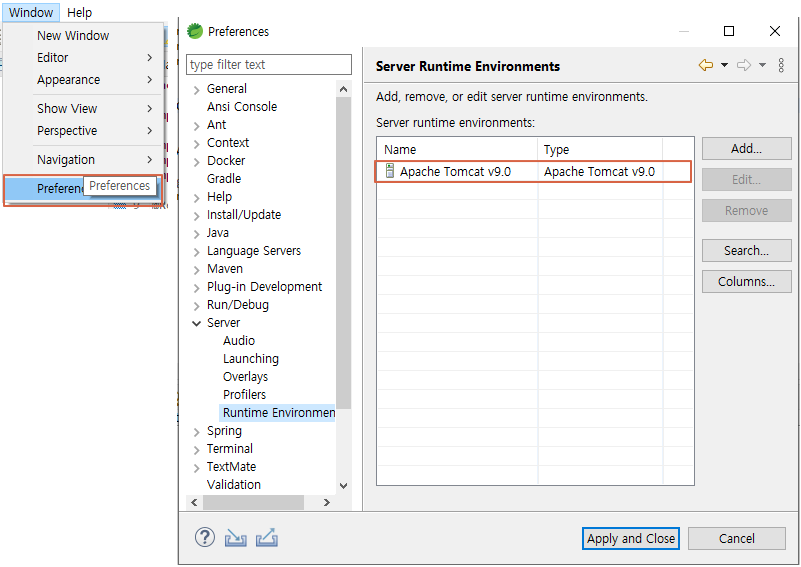801x567 pixels.
Task: Select Install/Update tree item
Action: (244, 215)
